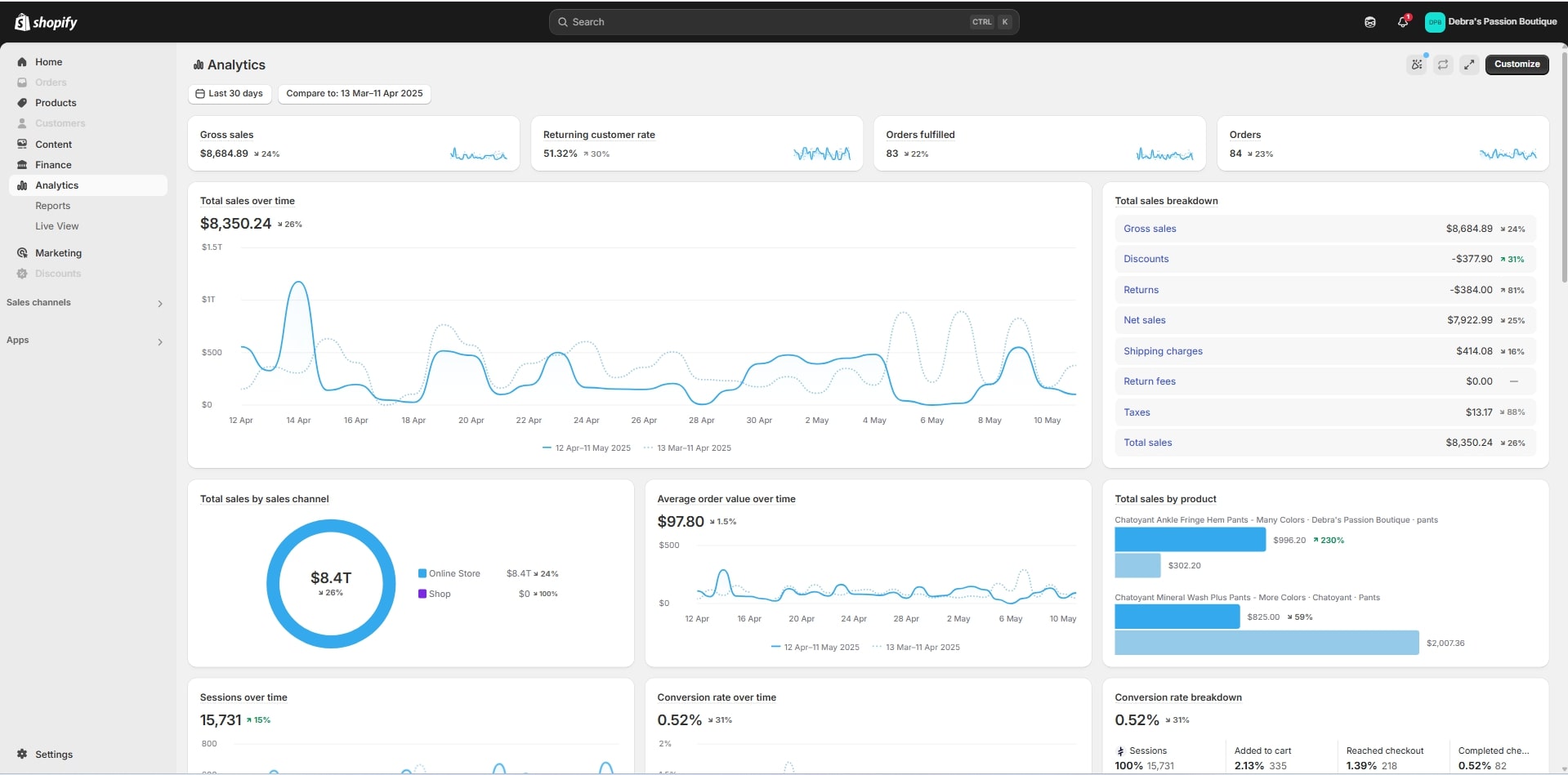Click the Finance bank icon

[x=22, y=165]
